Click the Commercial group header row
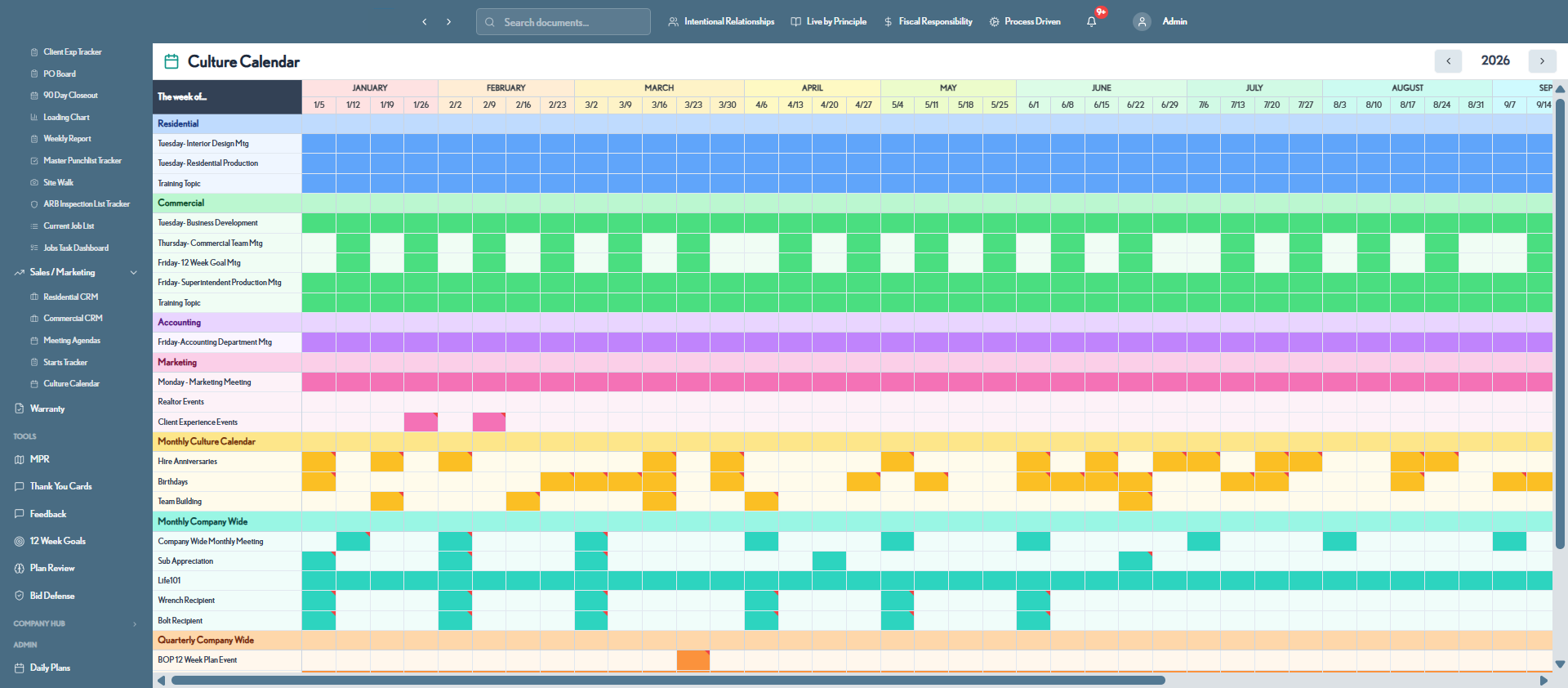This screenshot has width=1568, height=688. pyautogui.click(x=853, y=203)
